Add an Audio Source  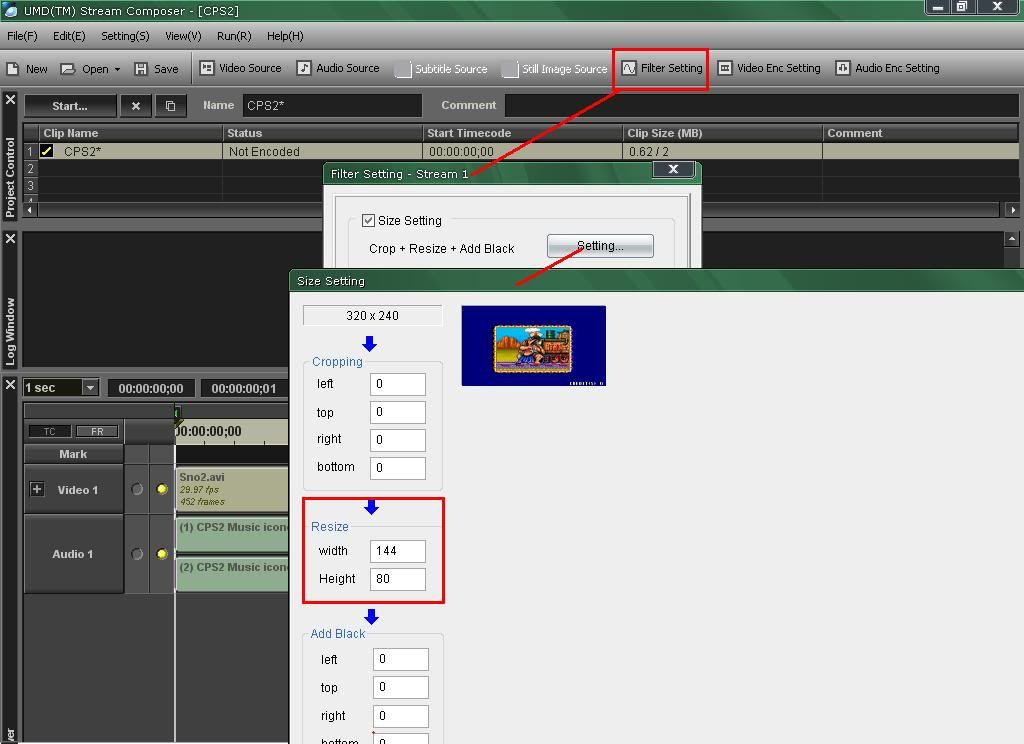pos(338,68)
